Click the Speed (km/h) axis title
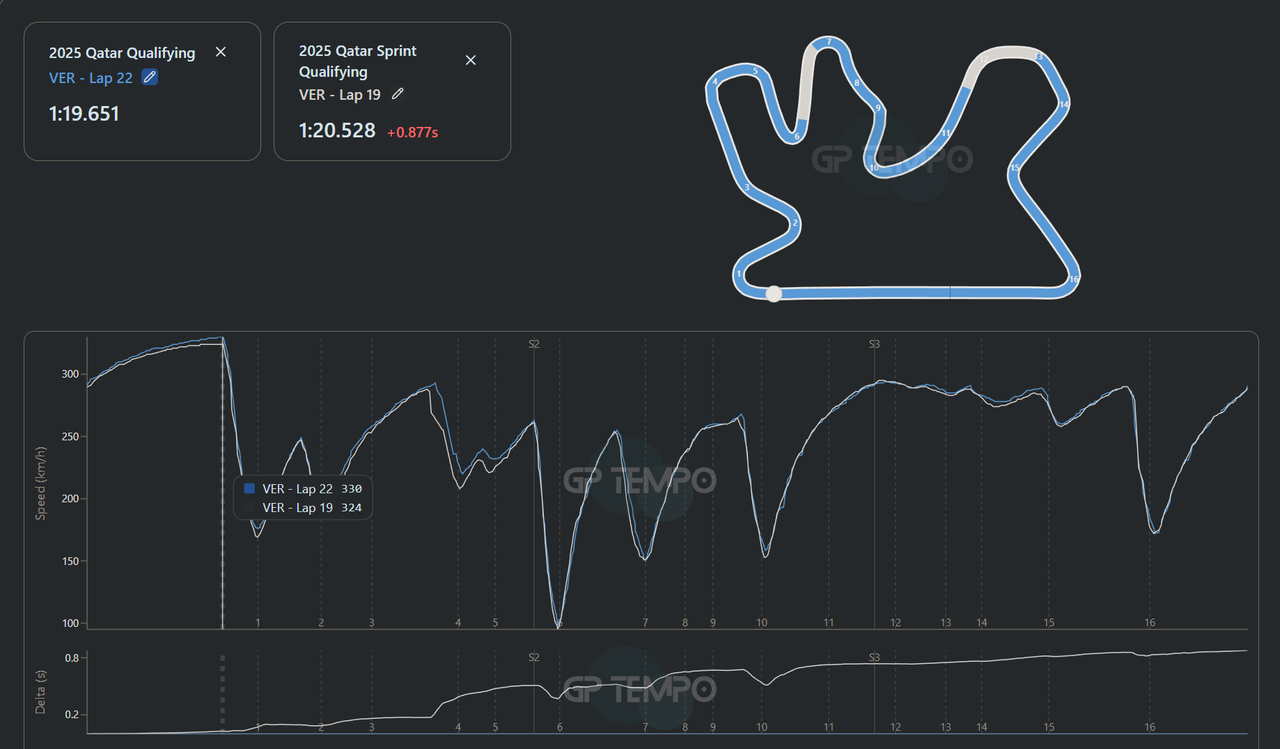Image resolution: width=1280 pixels, height=749 pixels. click(x=41, y=483)
